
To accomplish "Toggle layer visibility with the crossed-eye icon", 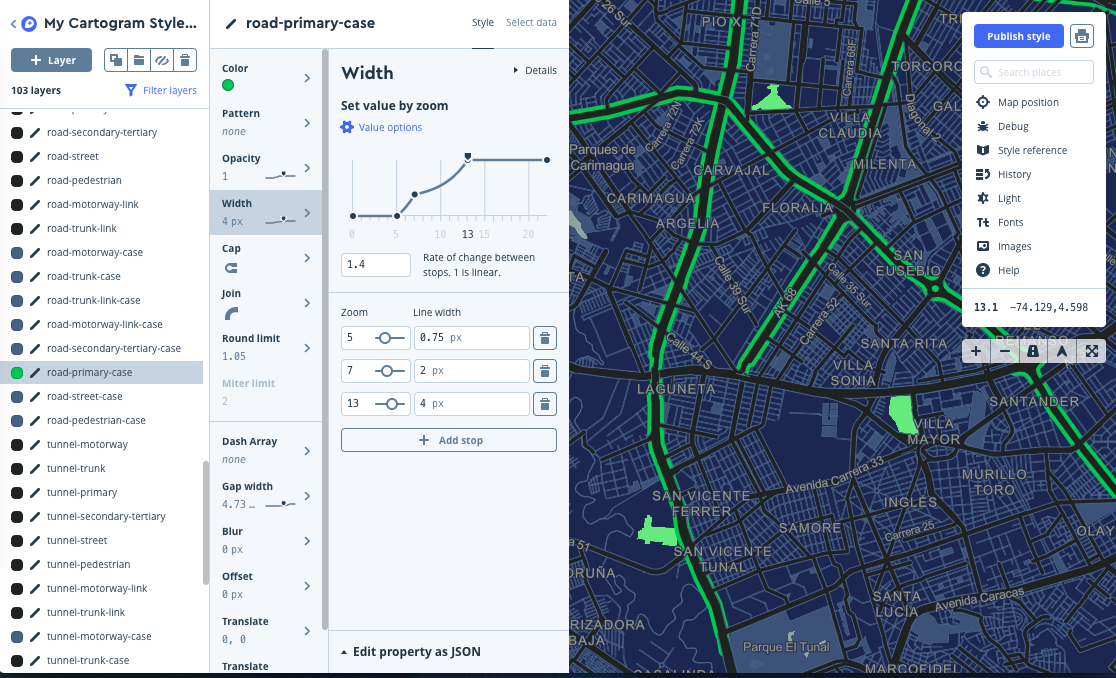I will tap(163, 60).
